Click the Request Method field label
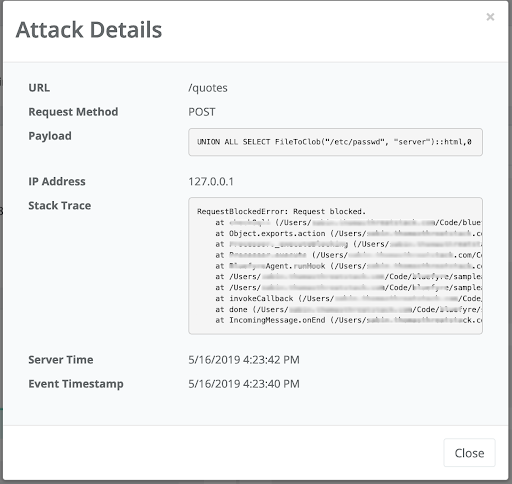 pyautogui.click(x=73, y=112)
